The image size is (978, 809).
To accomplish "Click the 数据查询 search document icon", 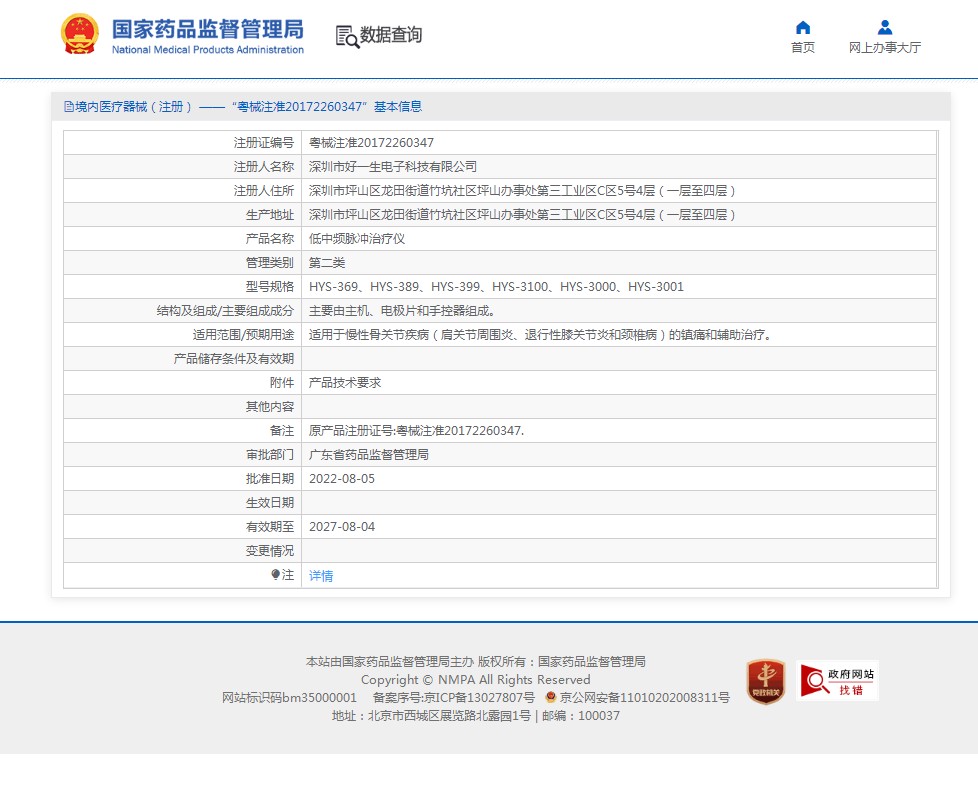I will pyautogui.click(x=347, y=36).
